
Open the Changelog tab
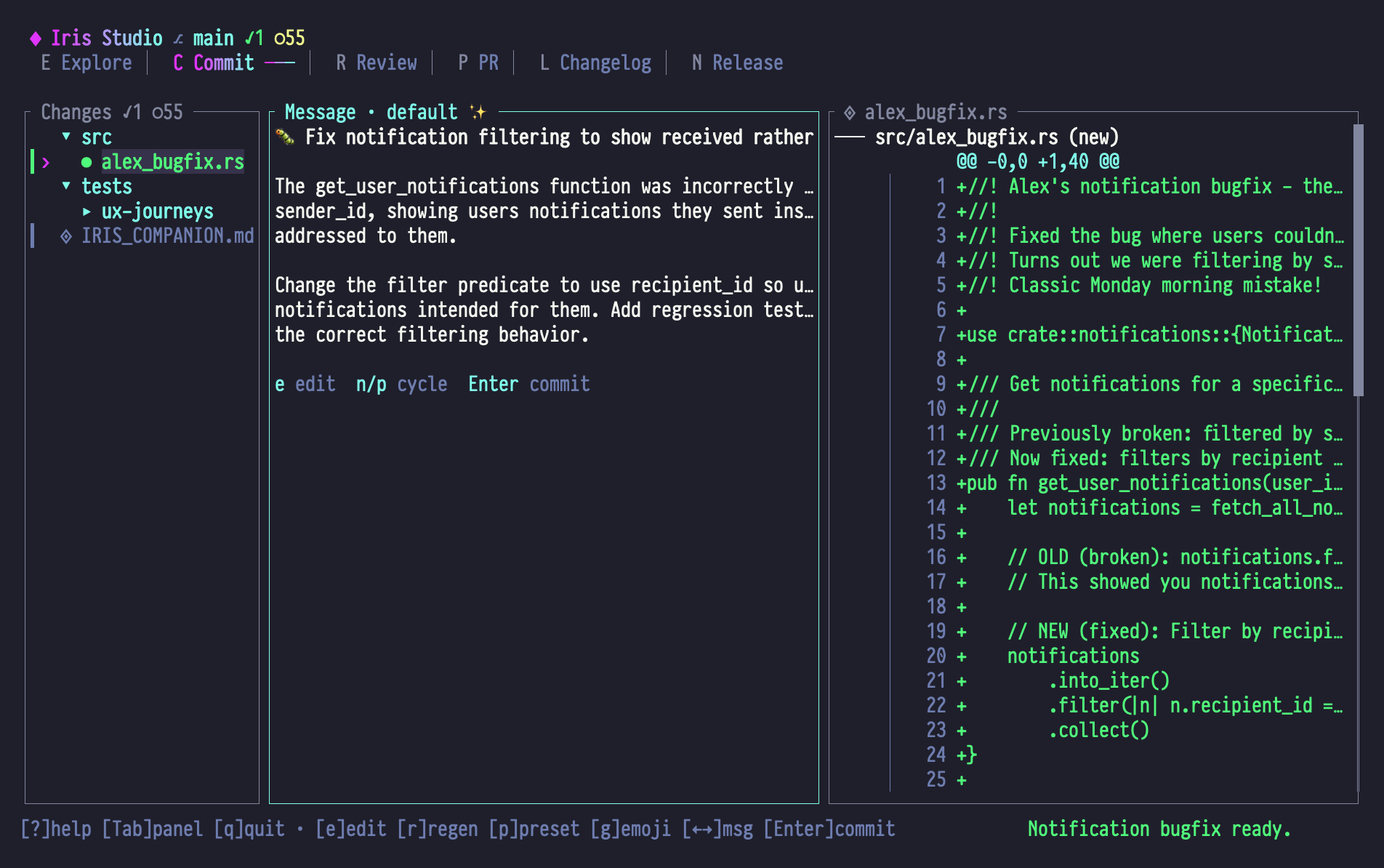(595, 63)
